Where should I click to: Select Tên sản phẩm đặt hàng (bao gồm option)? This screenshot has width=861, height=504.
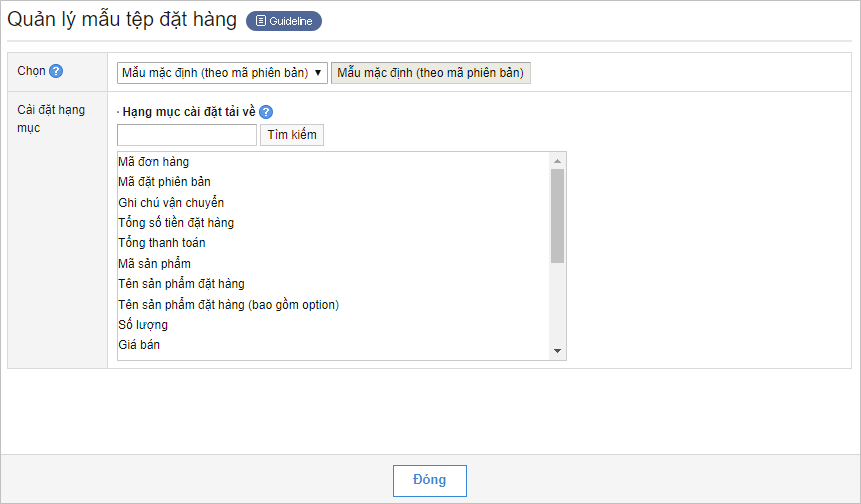pos(228,304)
